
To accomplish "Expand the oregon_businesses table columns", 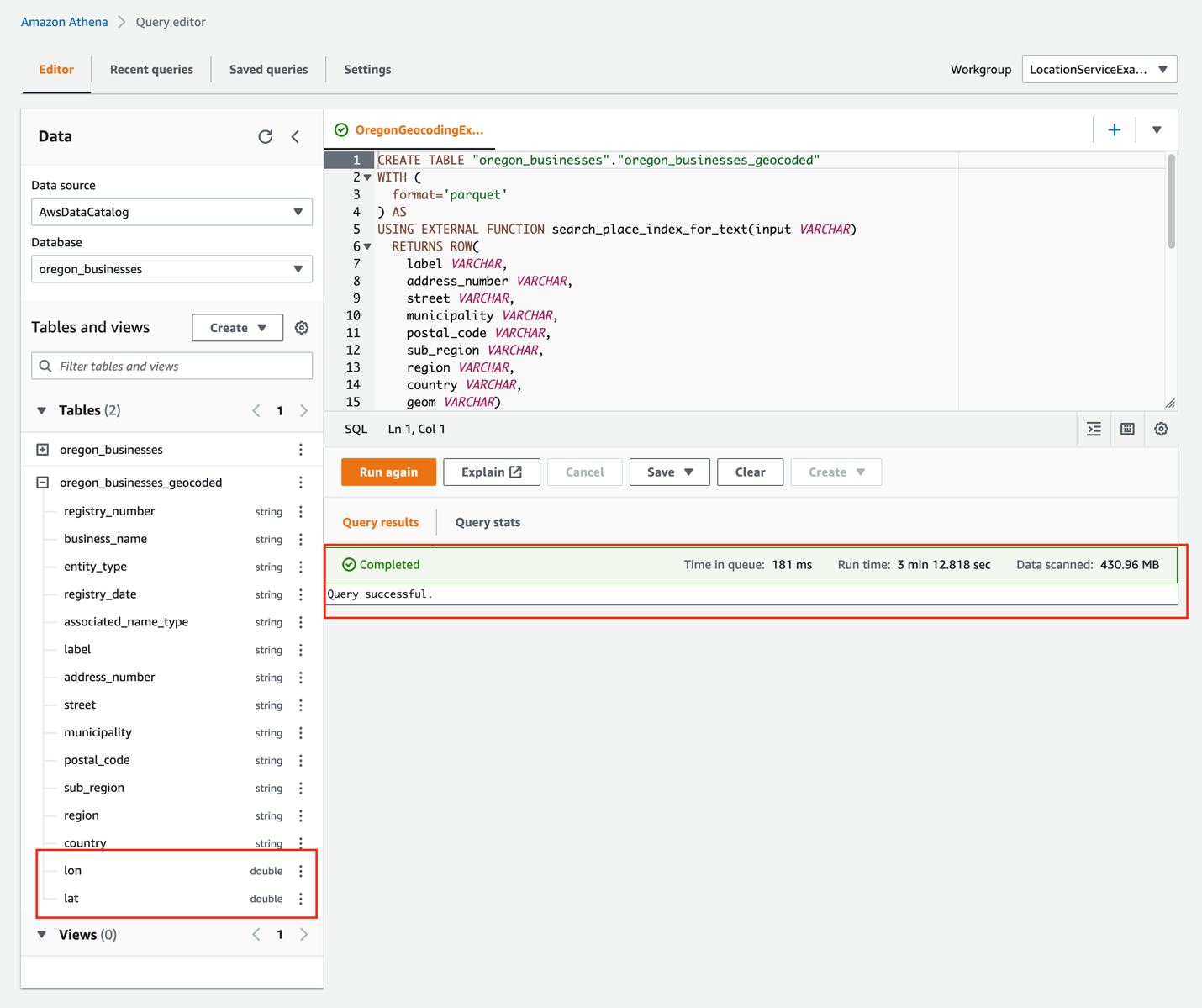I will 42,449.
